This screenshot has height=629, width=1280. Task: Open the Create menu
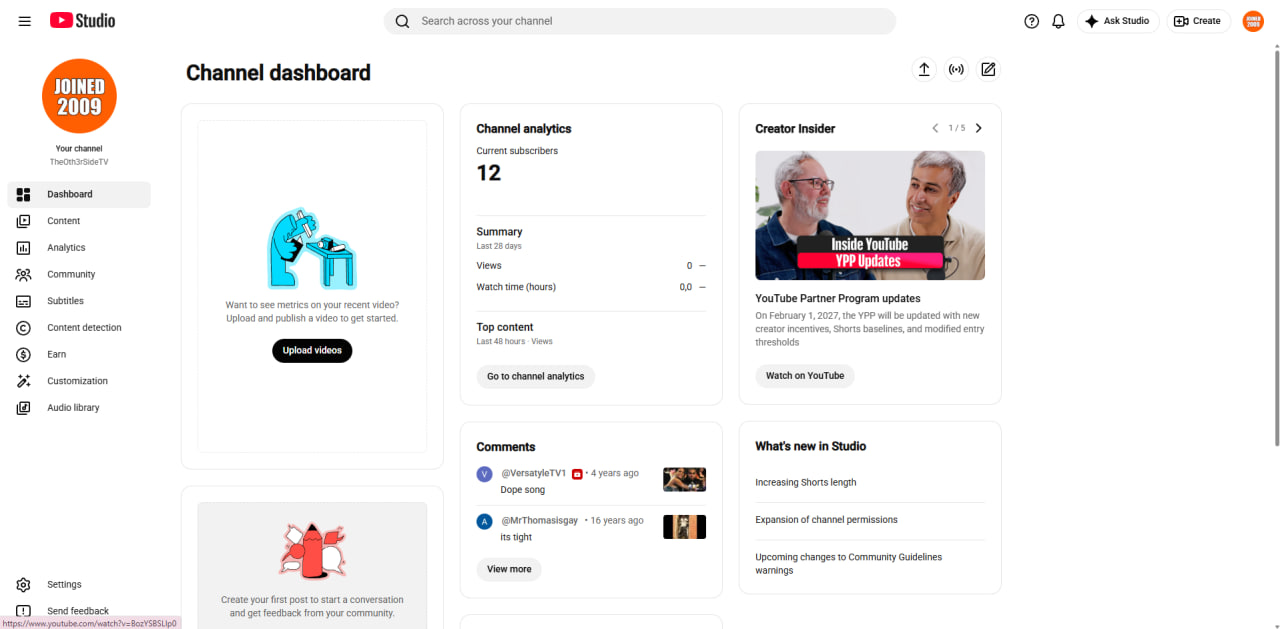tap(1198, 21)
